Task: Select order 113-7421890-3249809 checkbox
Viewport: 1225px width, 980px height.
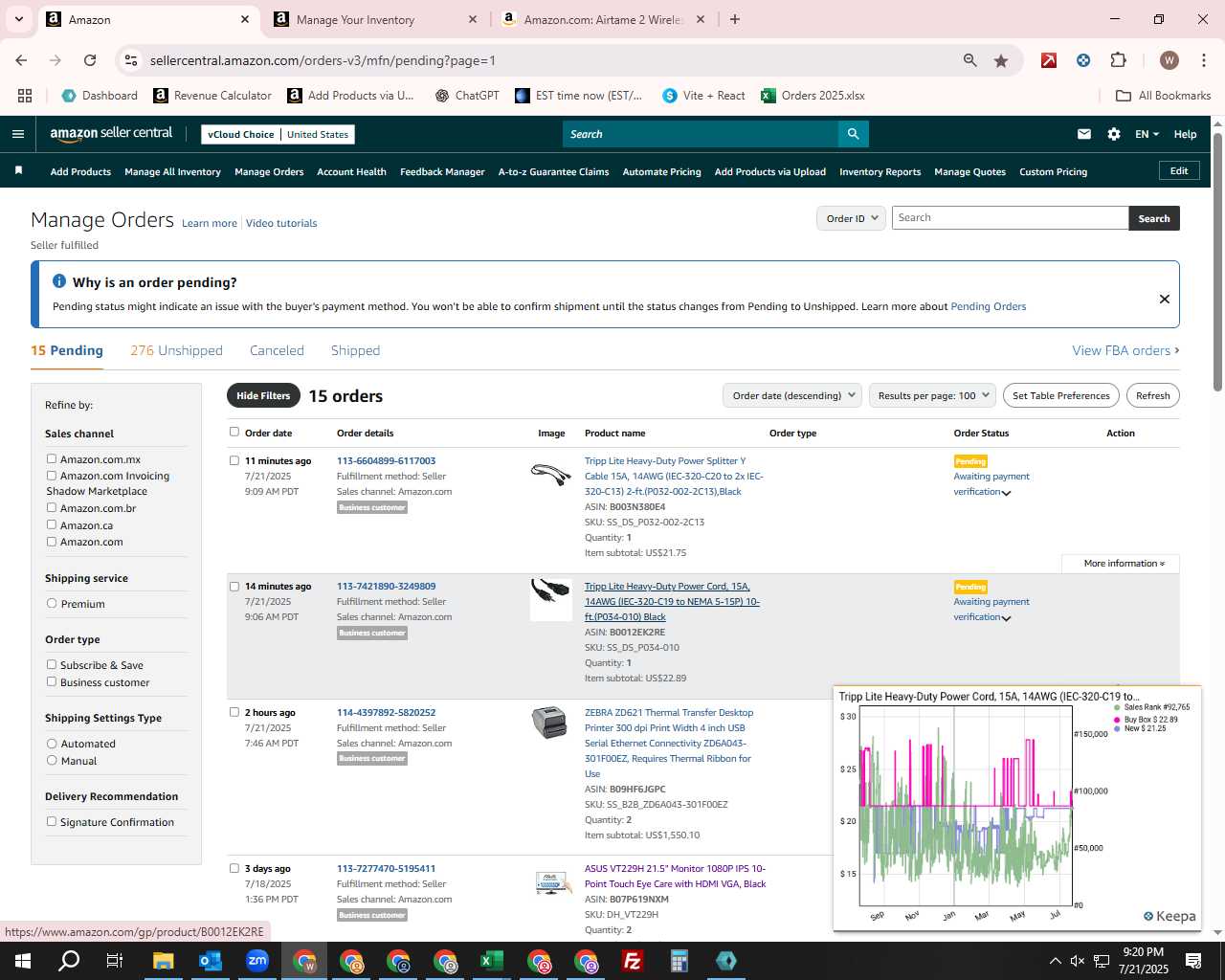Action: (234, 587)
